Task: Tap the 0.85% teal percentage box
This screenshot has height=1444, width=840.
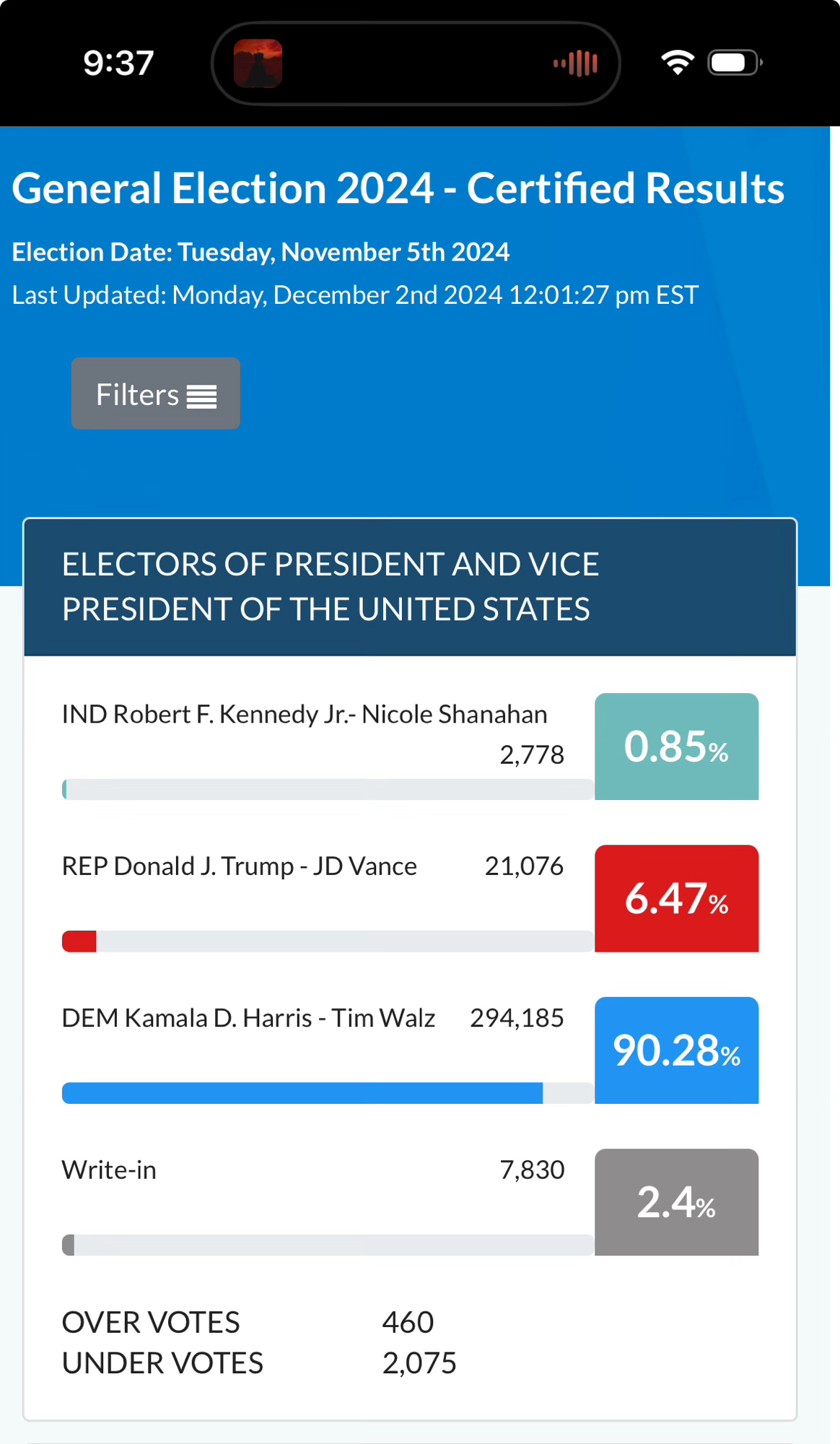Action: (676, 747)
